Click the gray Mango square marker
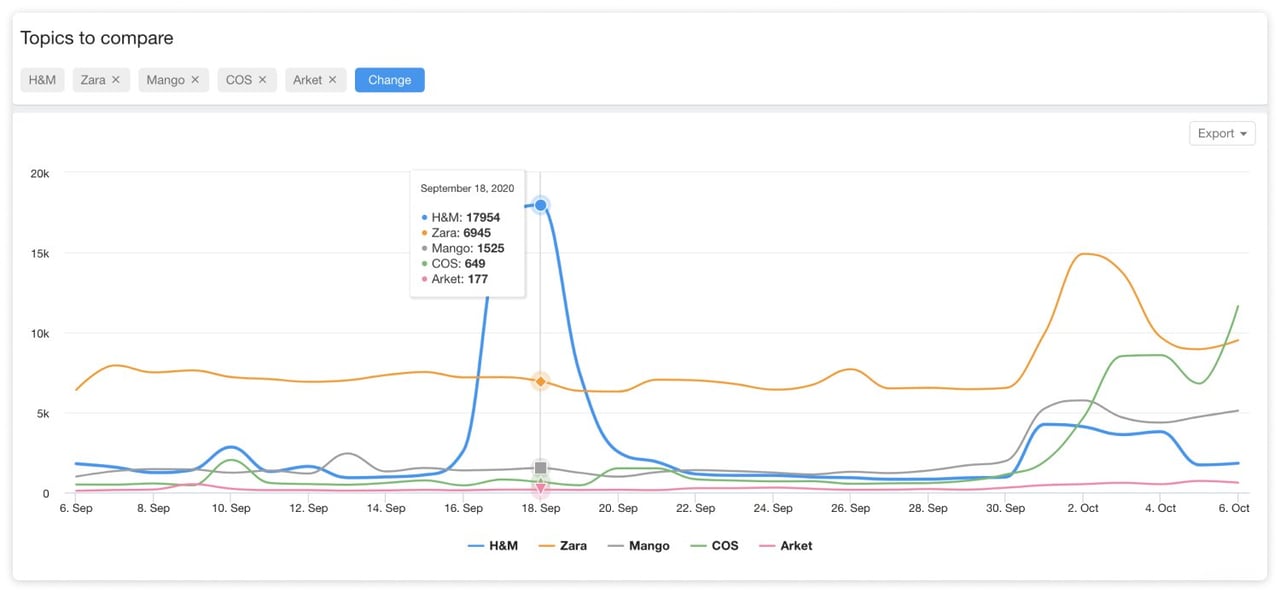This screenshot has width=1280, height=593. (x=541, y=468)
